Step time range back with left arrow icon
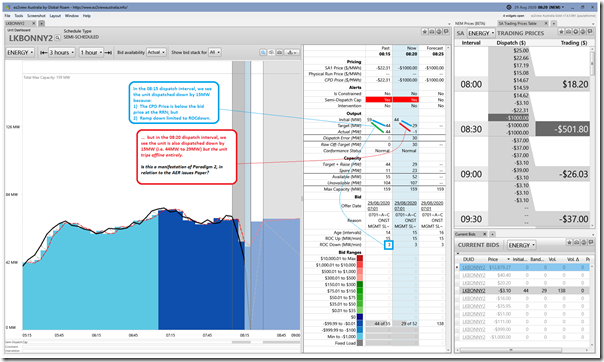This screenshot has width=604, height=362. (44, 52)
